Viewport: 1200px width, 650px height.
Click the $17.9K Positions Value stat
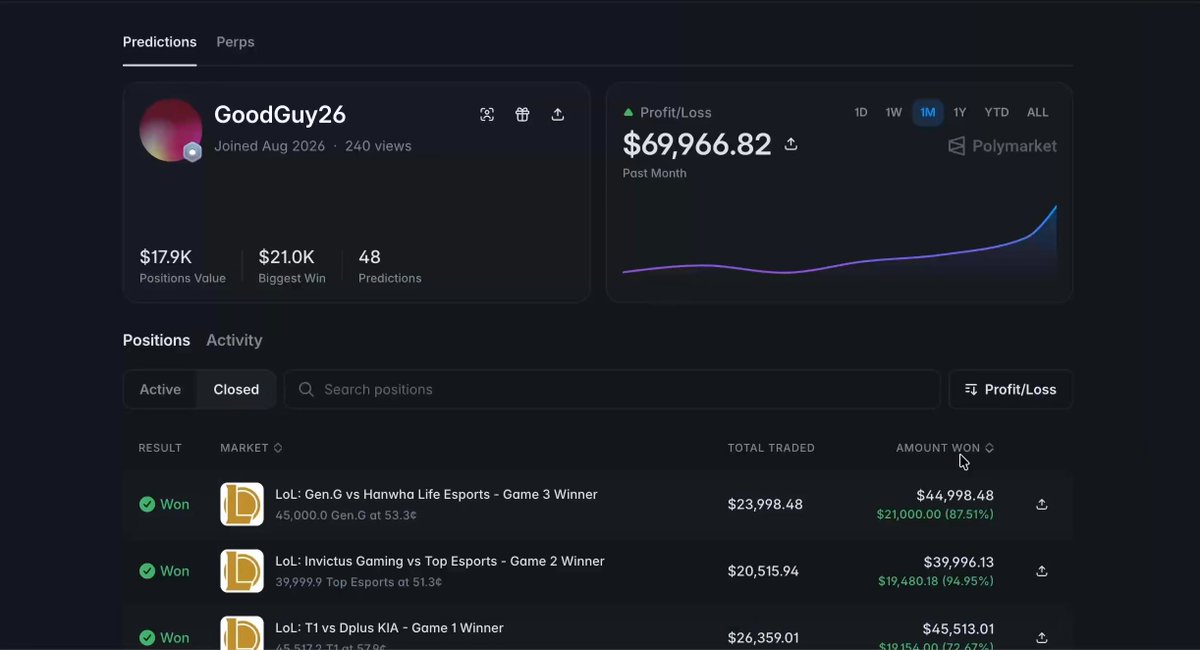point(183,266)
